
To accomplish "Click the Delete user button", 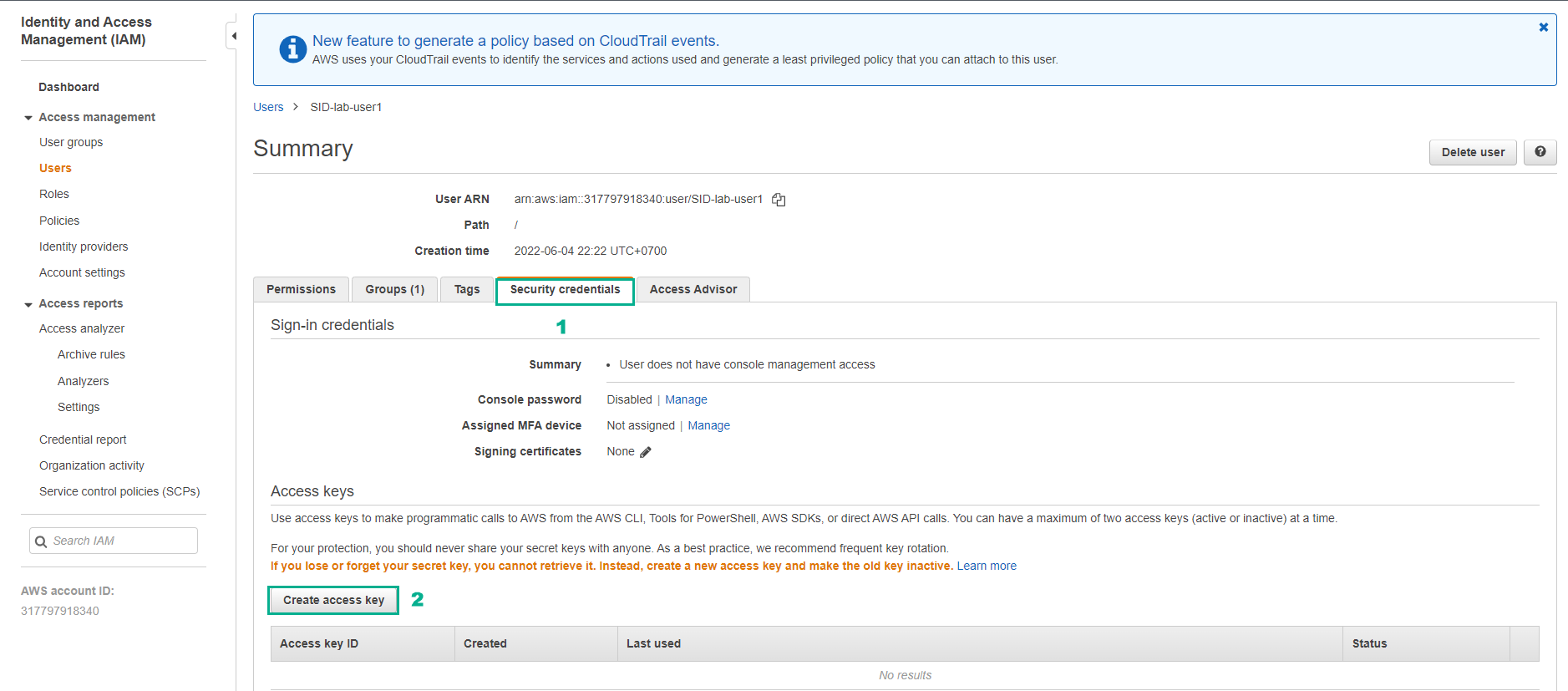I will click(1473, 152).
